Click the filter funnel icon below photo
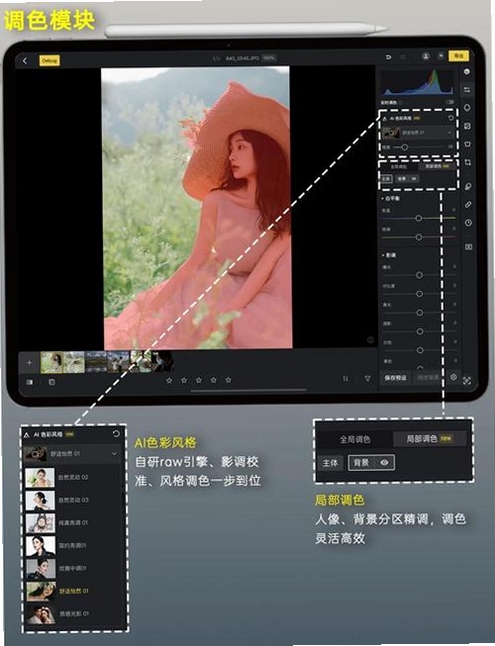Image resolution: width=495 pixels, height=646 pixels. pyautogui.click(x=367, y=378)
